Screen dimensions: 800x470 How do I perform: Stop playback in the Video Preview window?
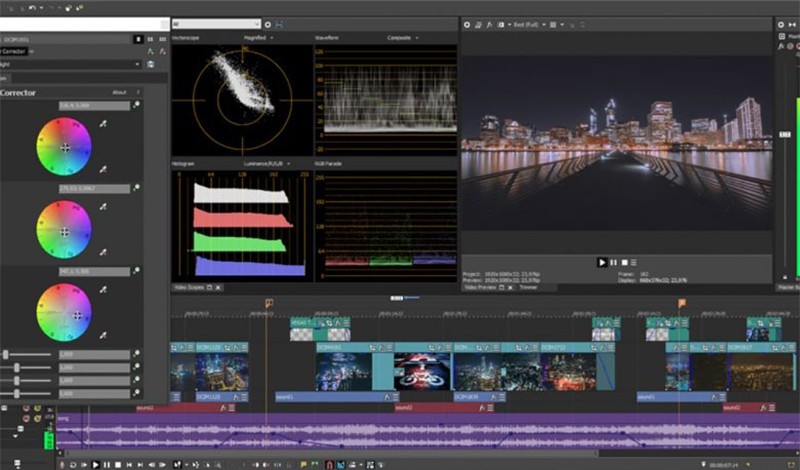(x=625, y=262)
